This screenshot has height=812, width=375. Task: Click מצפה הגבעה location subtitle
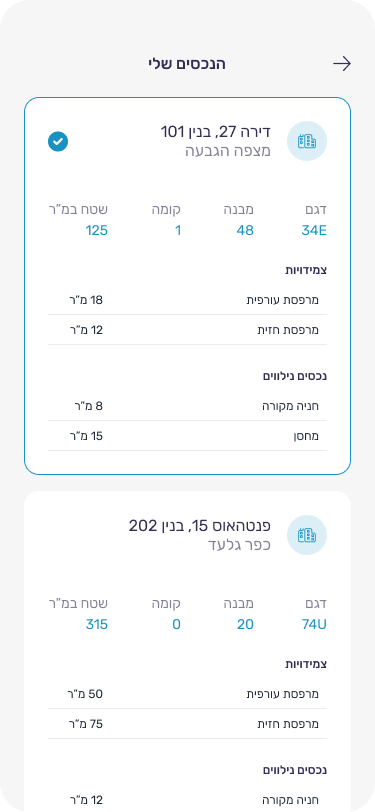(x=228, y=151)
